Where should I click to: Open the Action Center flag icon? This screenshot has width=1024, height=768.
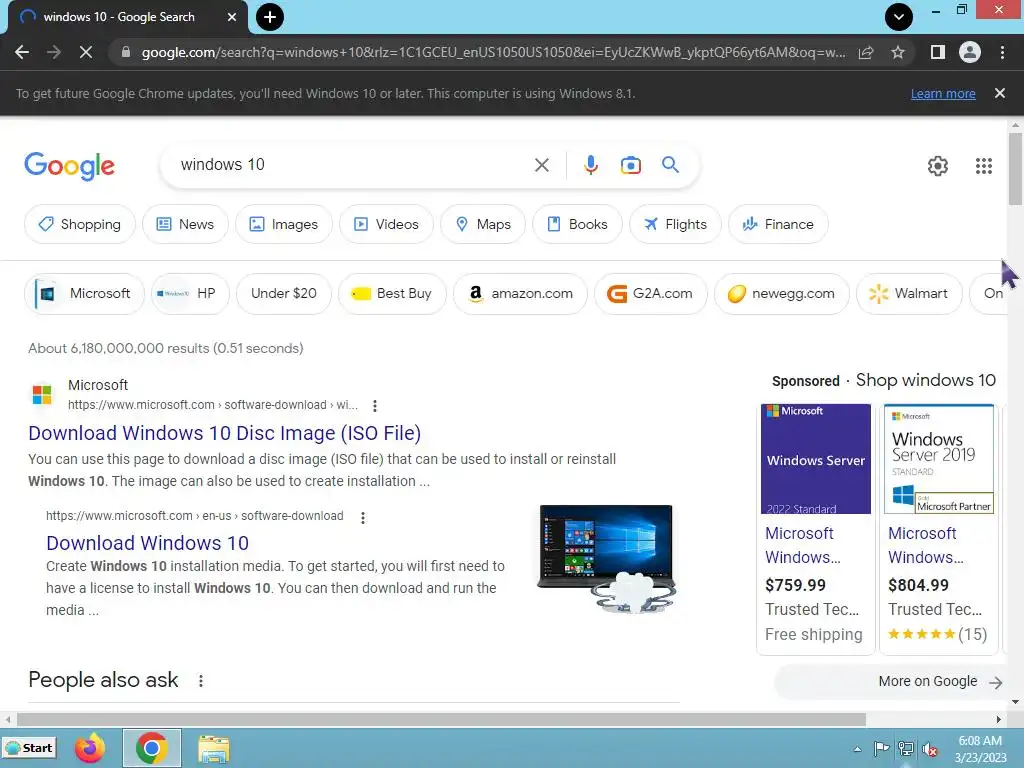coord(881,749)
